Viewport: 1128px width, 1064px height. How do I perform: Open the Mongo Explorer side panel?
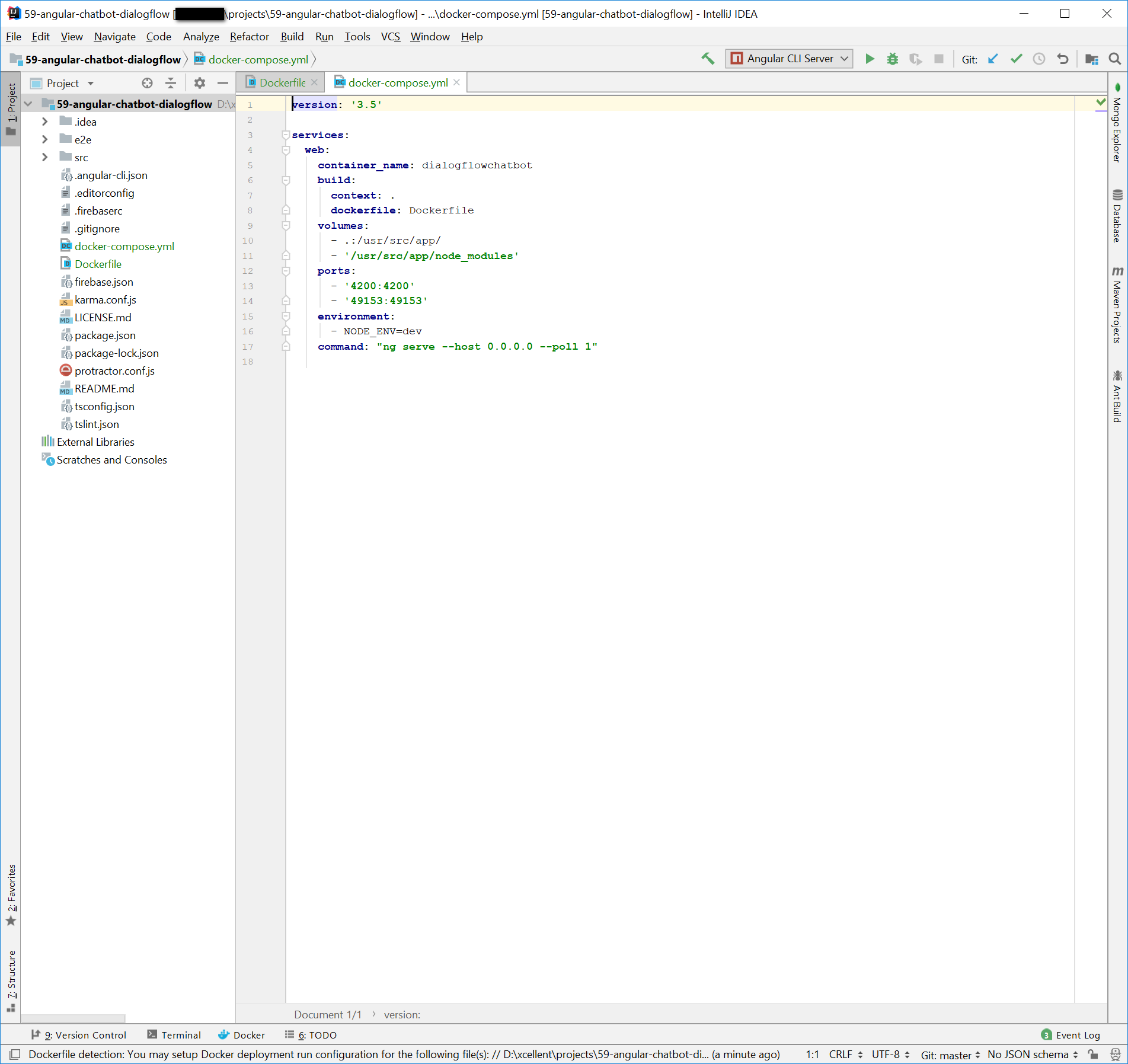pos(1117,123)
